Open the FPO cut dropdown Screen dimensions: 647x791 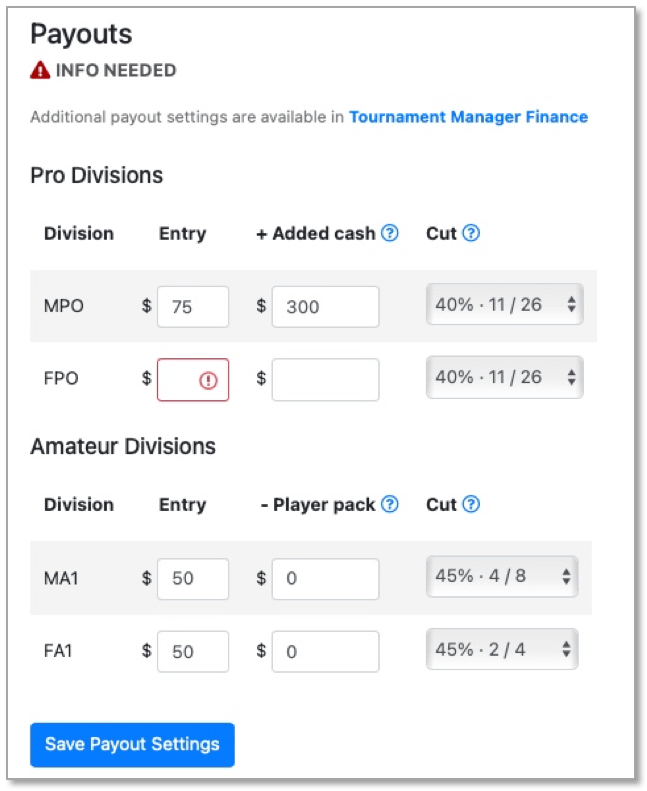pyautogui.click(x=505, y=377)
